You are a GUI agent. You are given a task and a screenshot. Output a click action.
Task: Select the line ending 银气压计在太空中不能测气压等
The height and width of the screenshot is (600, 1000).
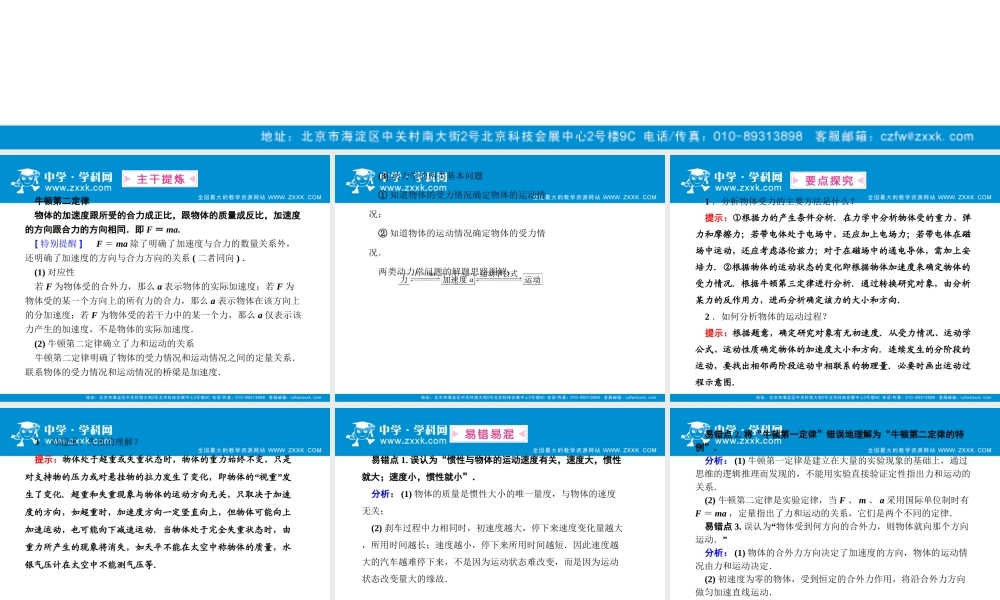tap(91, 565)
